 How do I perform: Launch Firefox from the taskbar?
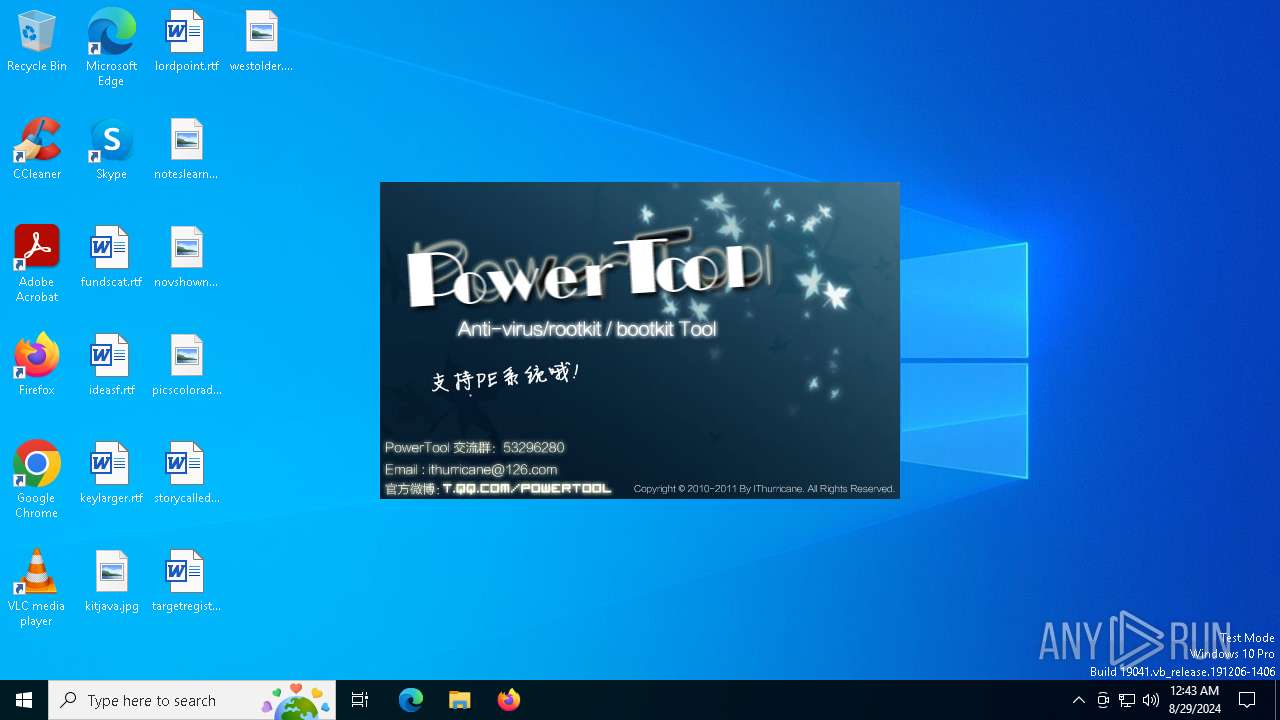tap(508, 700)
